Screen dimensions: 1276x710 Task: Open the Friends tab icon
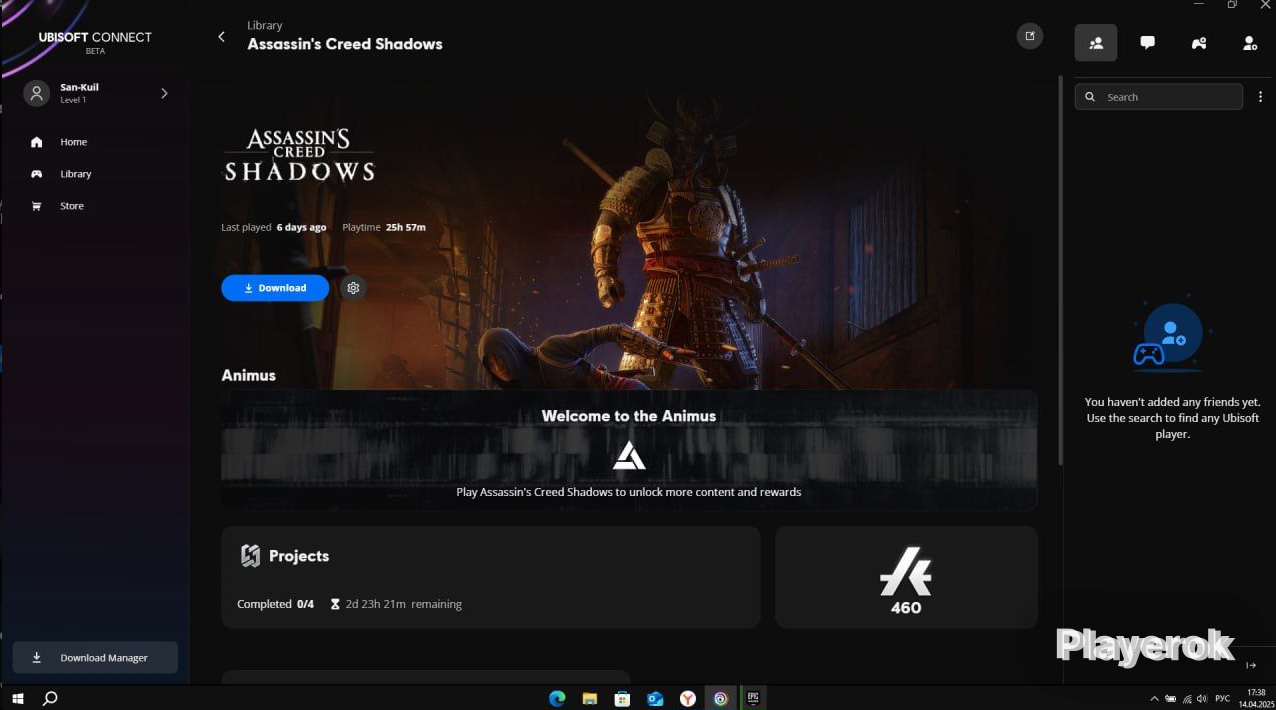1096,43
